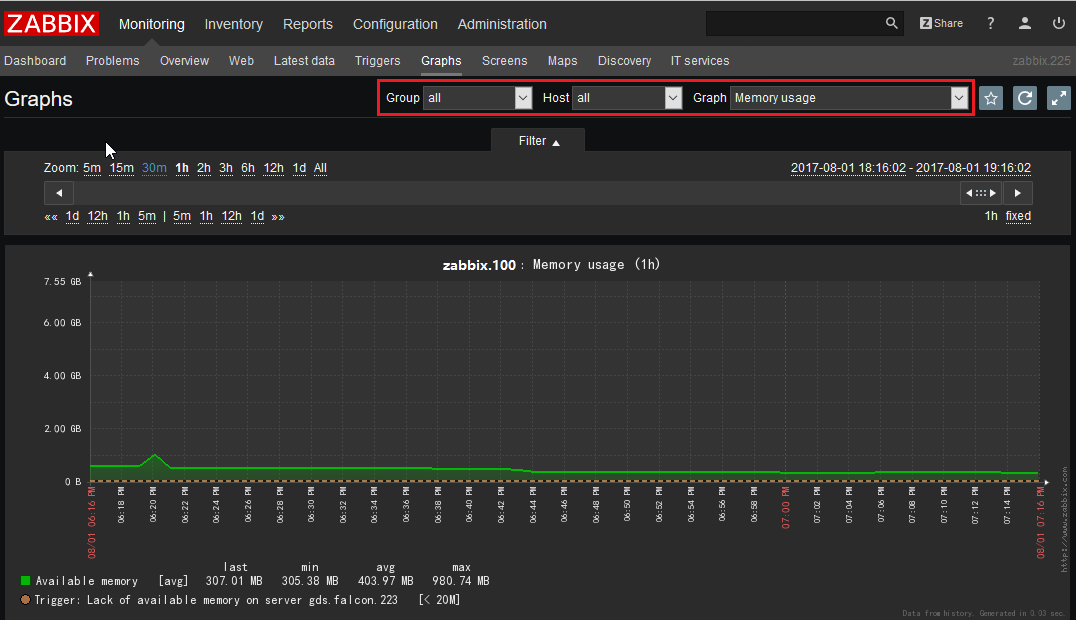This screenshot has width=1076, height=620.
Task: Click the Zabbix Share button
Action: 941,23
